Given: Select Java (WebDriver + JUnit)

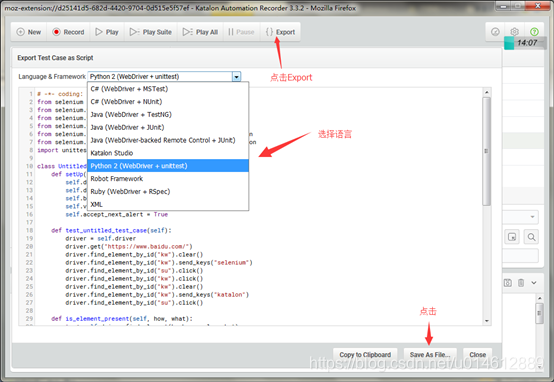Looking at the screenshot, I should (x=168, y=127).
